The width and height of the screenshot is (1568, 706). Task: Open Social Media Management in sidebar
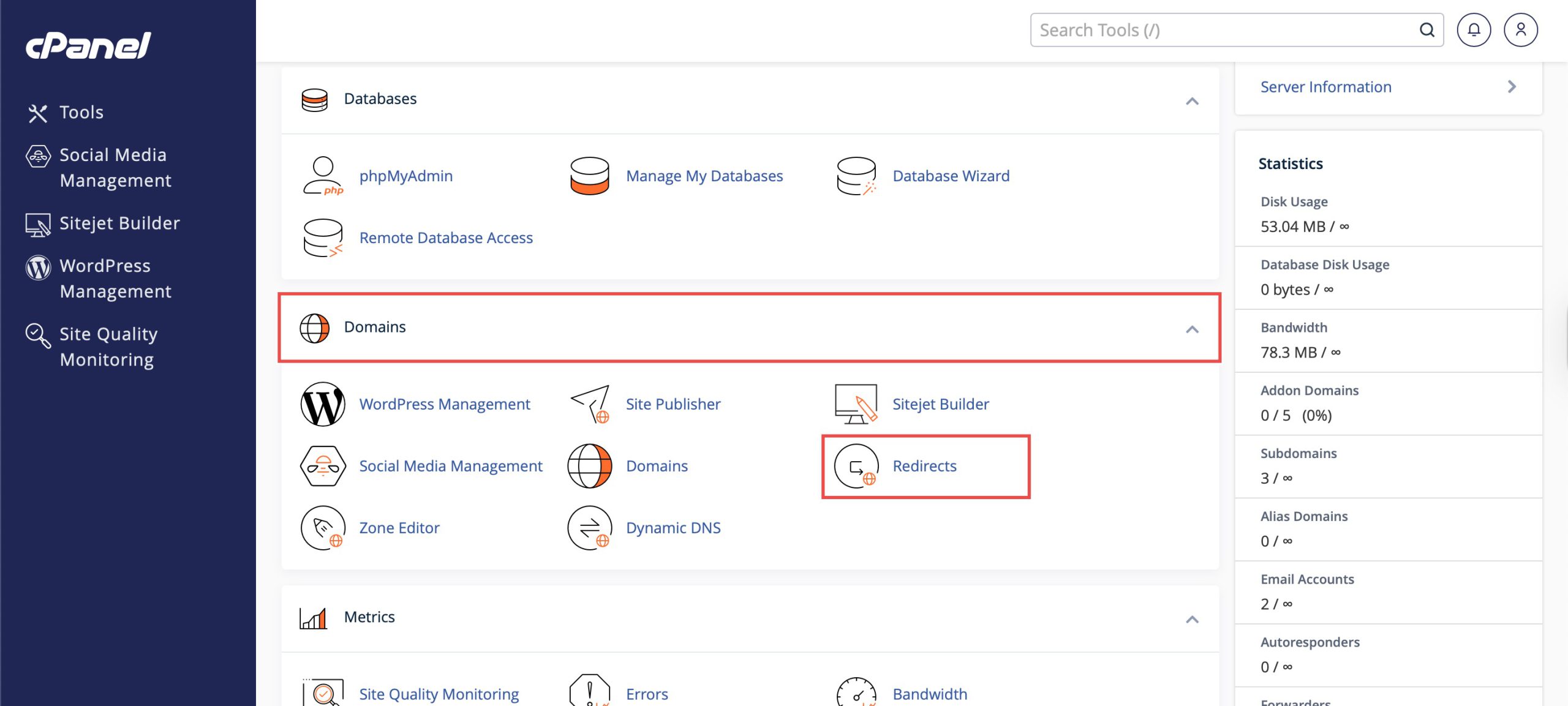click(x=99, y=168)
